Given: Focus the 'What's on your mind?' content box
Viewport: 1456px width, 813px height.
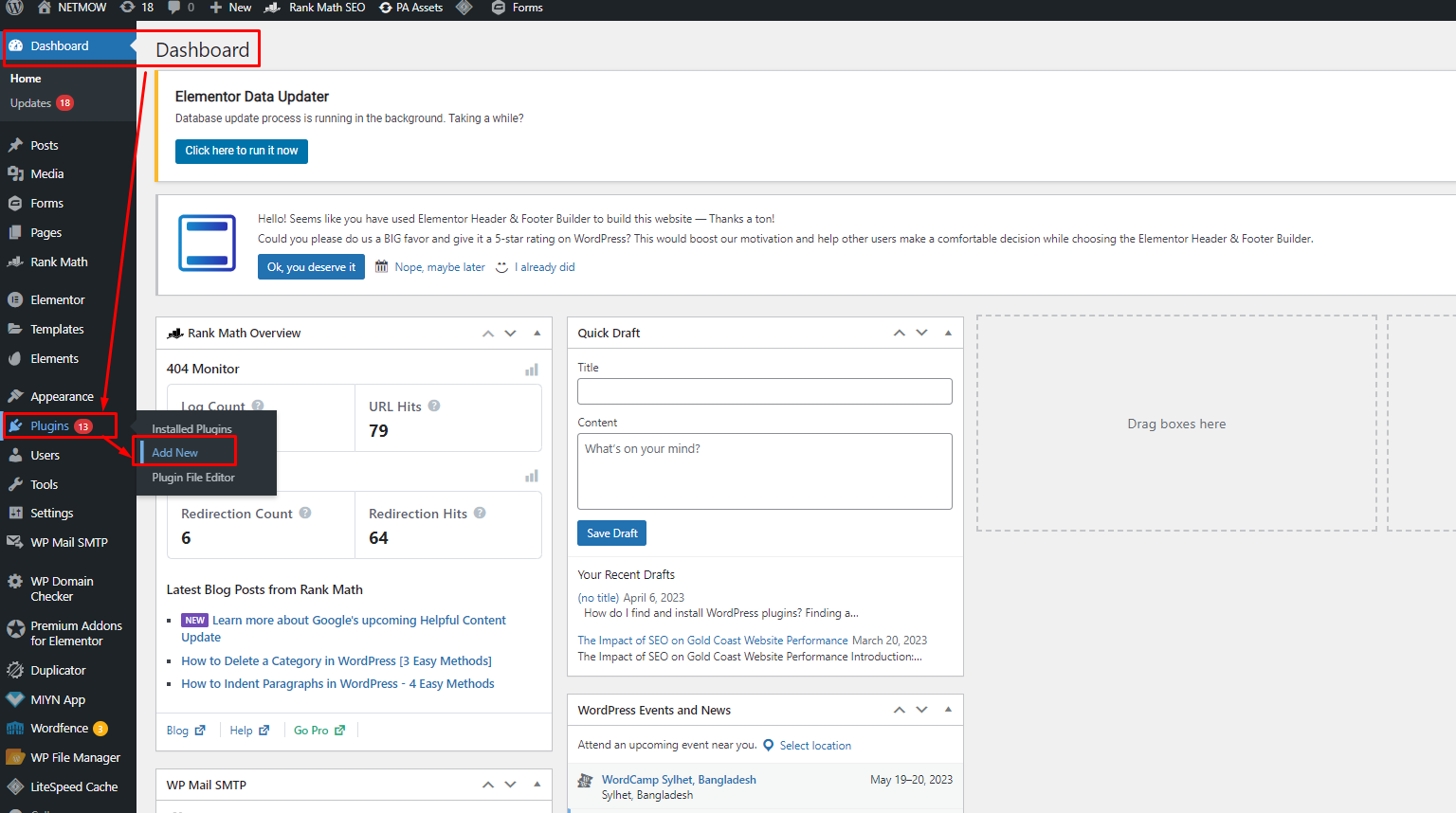Looking at the screenshot, I should tap(765, 471).
